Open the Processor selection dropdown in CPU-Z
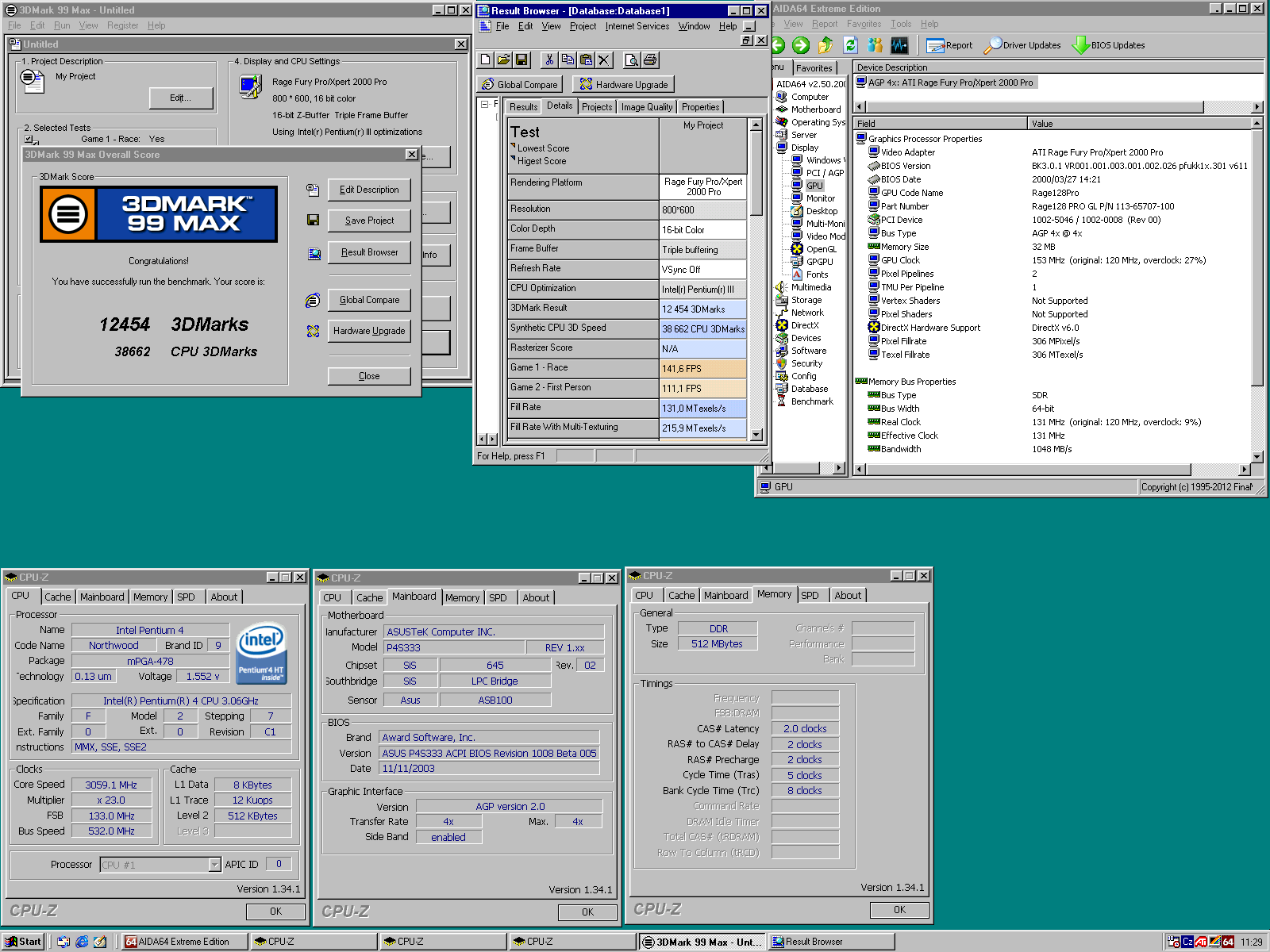Viewport: 1270px width, 952px height. point(214,865)
